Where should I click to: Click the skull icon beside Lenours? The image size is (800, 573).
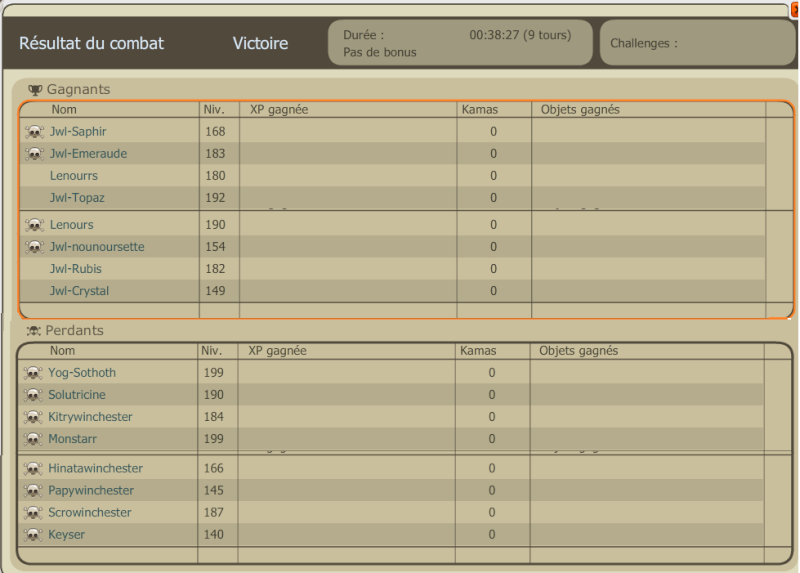34,225
